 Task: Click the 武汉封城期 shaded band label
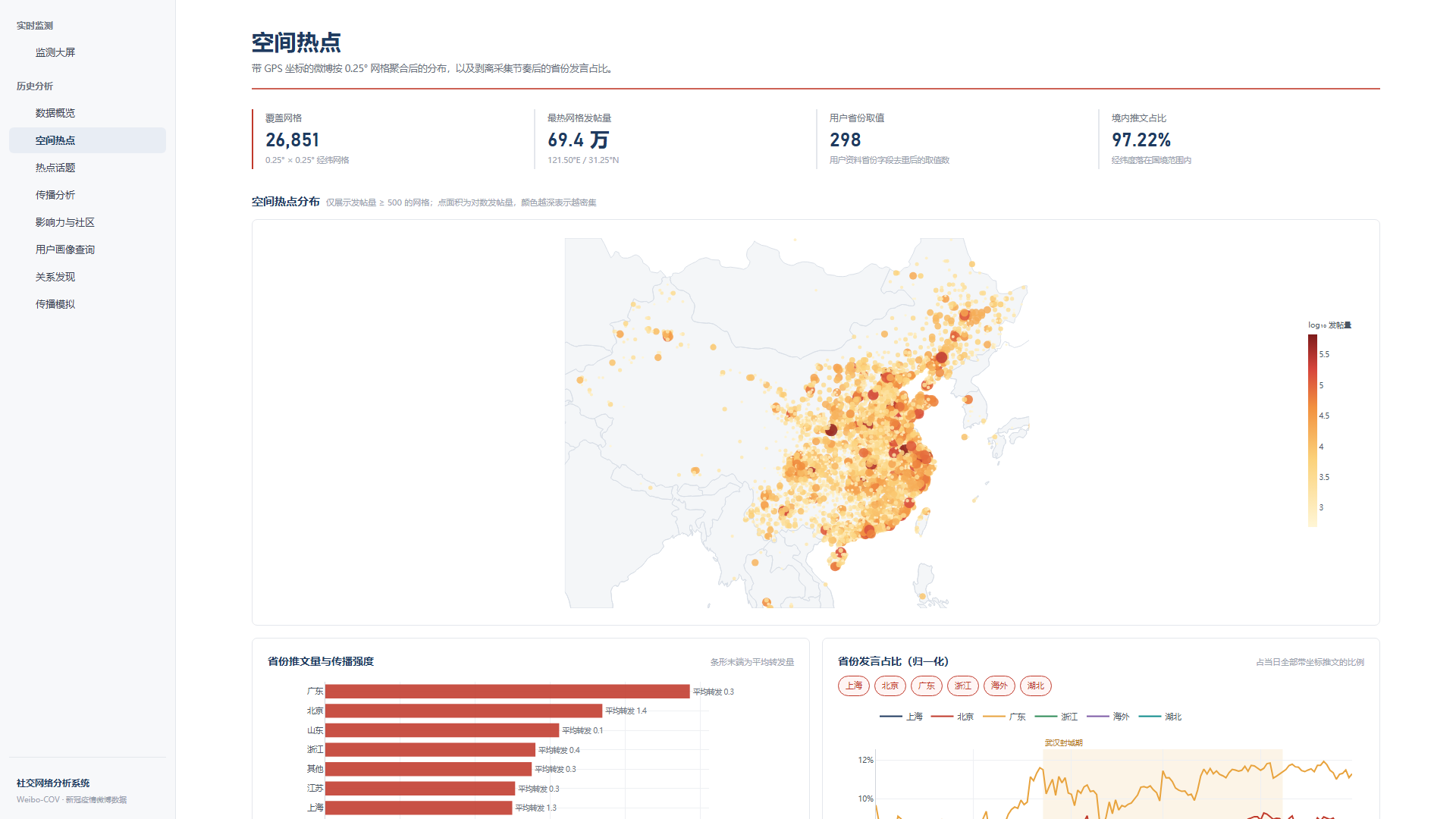pyautogui.click(x=1063, y=743)
